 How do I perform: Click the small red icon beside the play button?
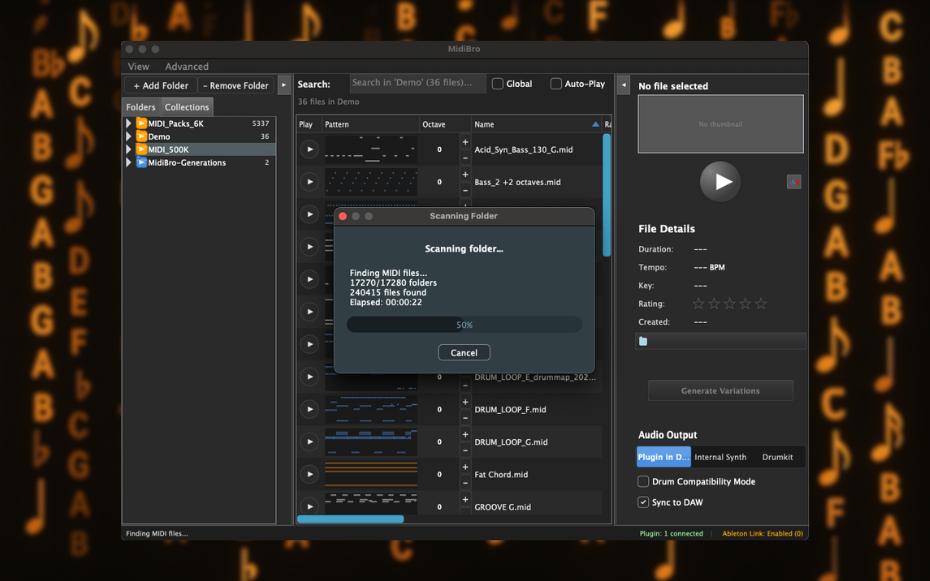point(793,181)
